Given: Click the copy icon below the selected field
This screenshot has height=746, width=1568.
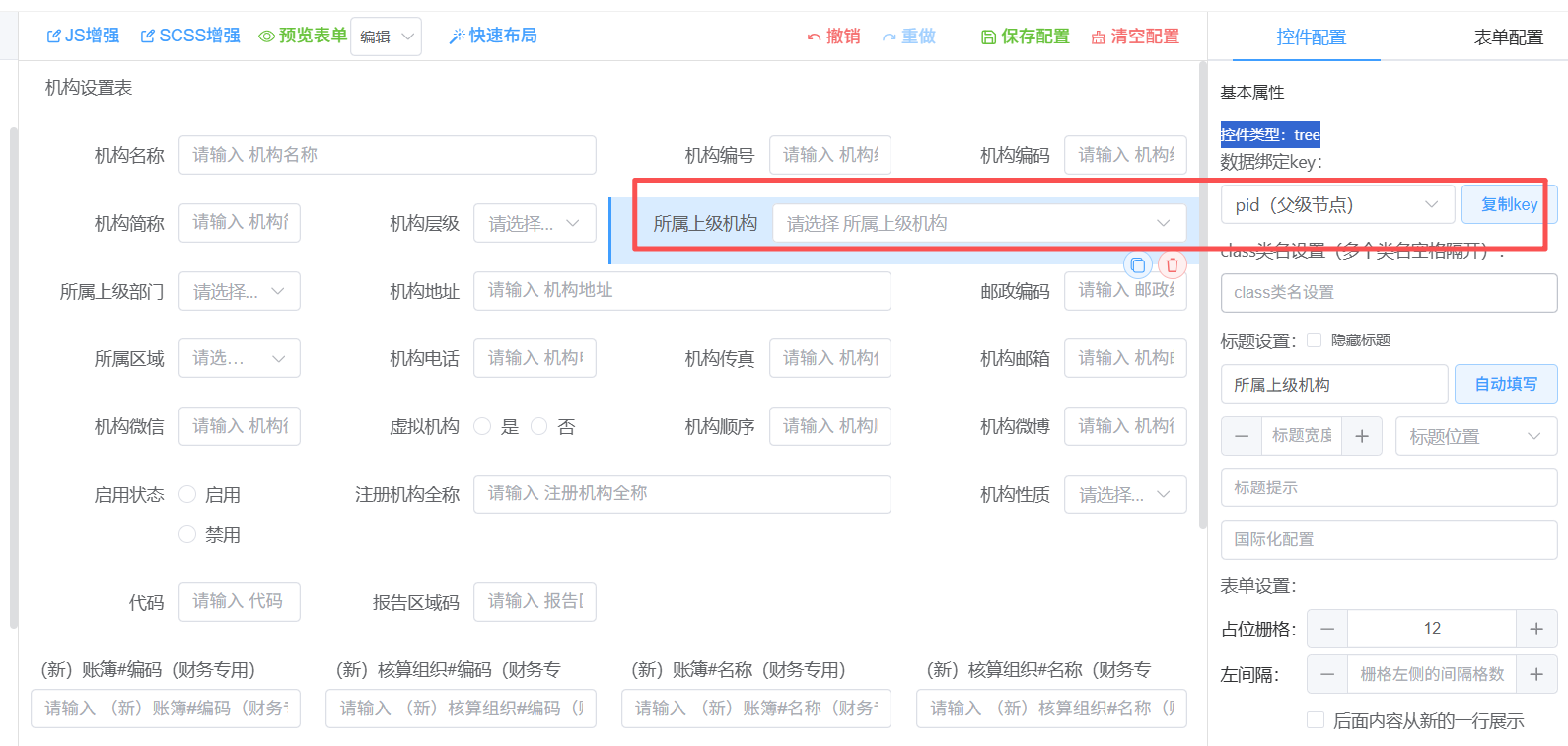Looking at the screenshot, I should click(1138, 265).
